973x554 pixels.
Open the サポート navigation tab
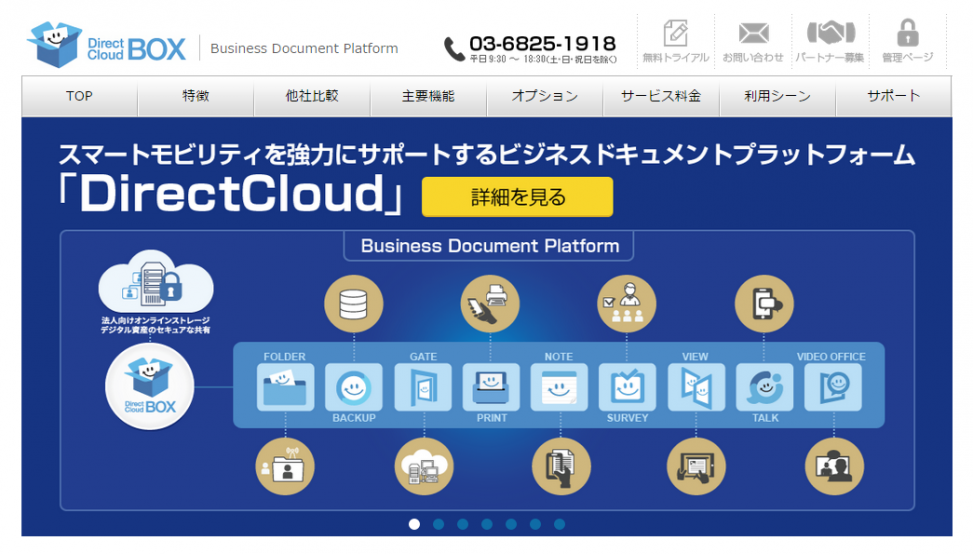pyautogui.click(x=894, y=96)
